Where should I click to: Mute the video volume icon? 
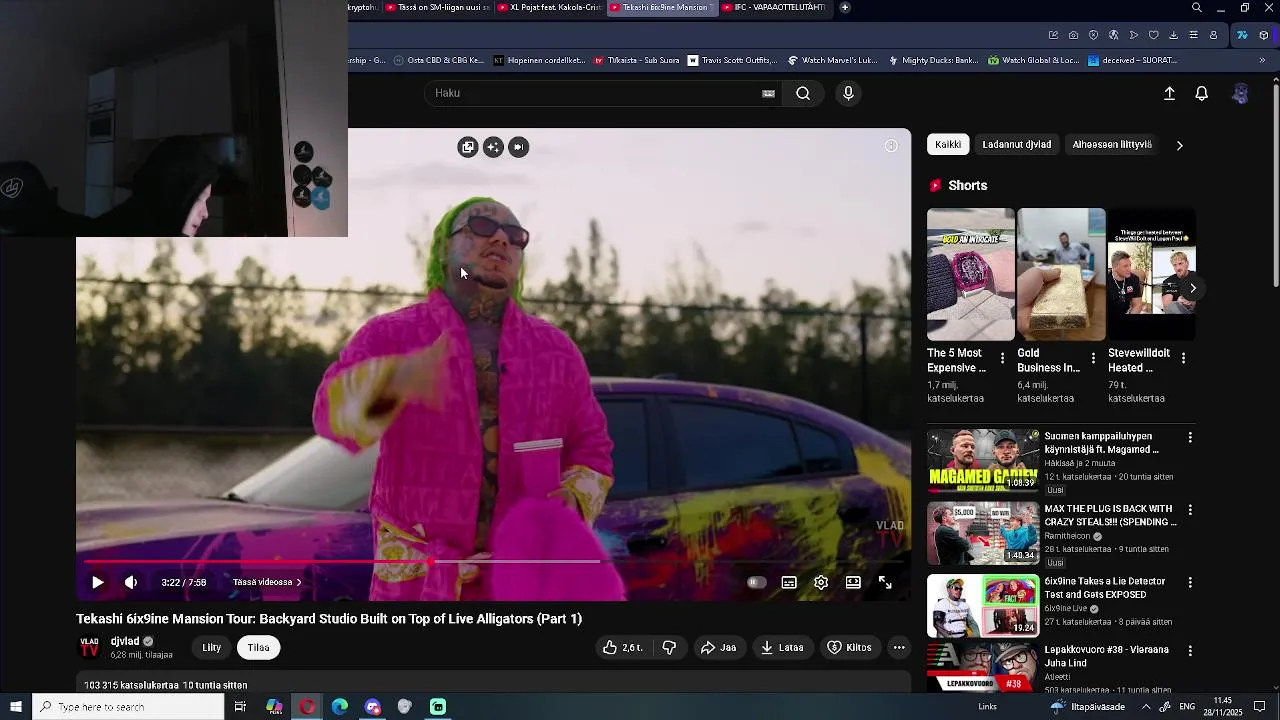(130, 582)
